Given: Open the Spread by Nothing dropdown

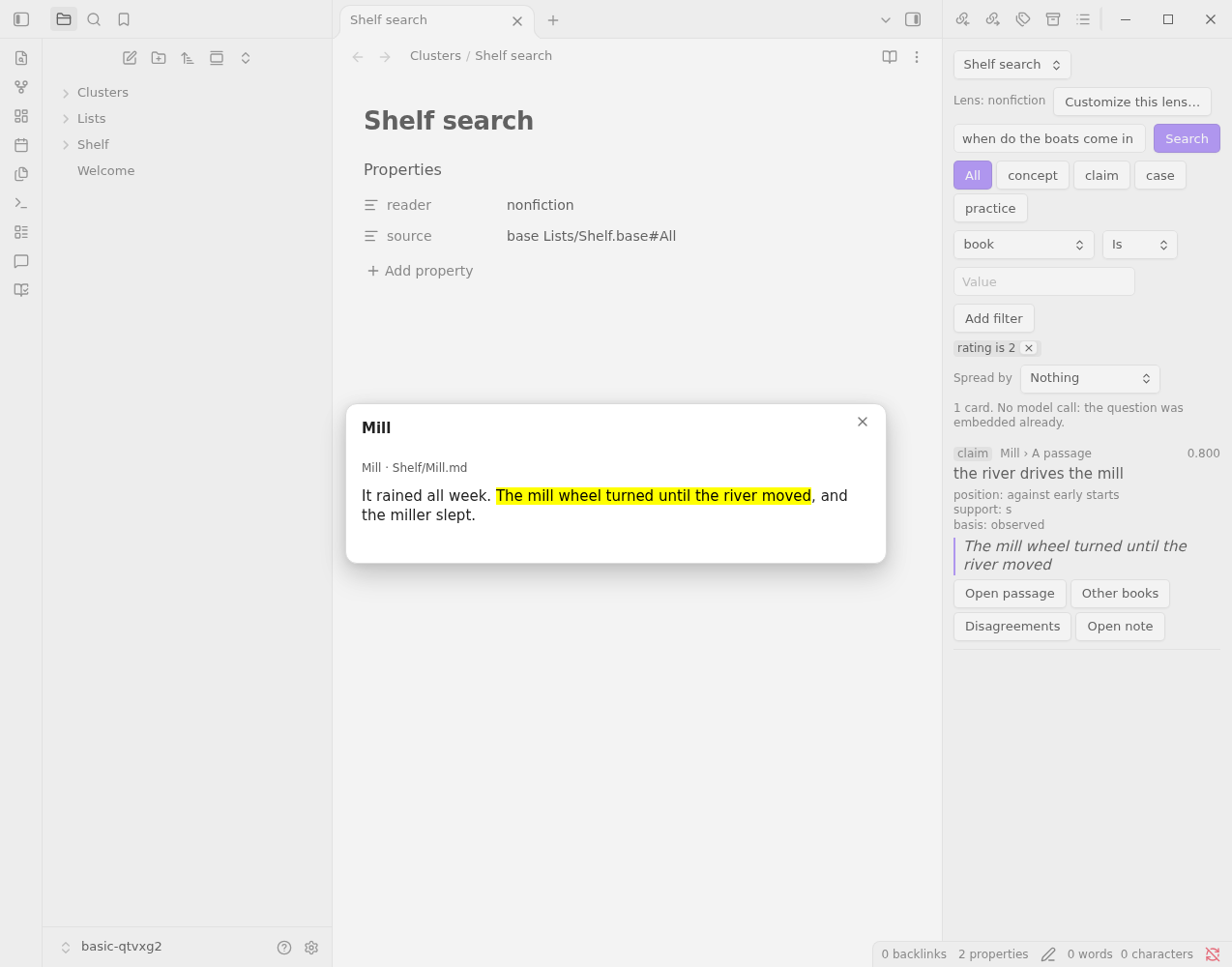Looking at the screenshot, I should click(1090, 378).
